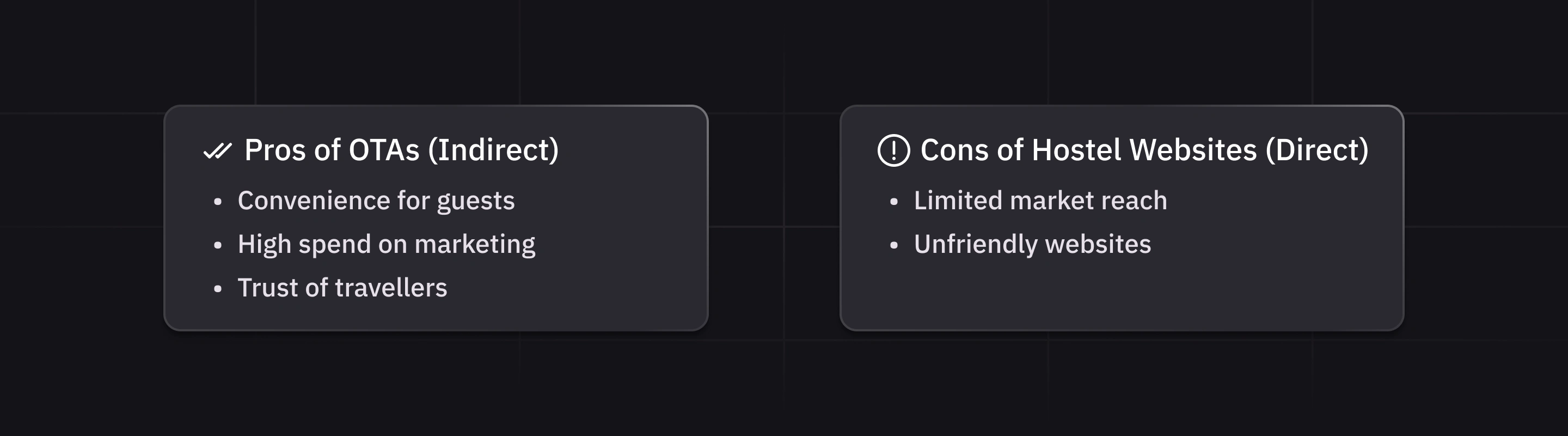Click the bullet before High spend on marketing
This screenshot has width=1568, height=436.
coord(218,245)
